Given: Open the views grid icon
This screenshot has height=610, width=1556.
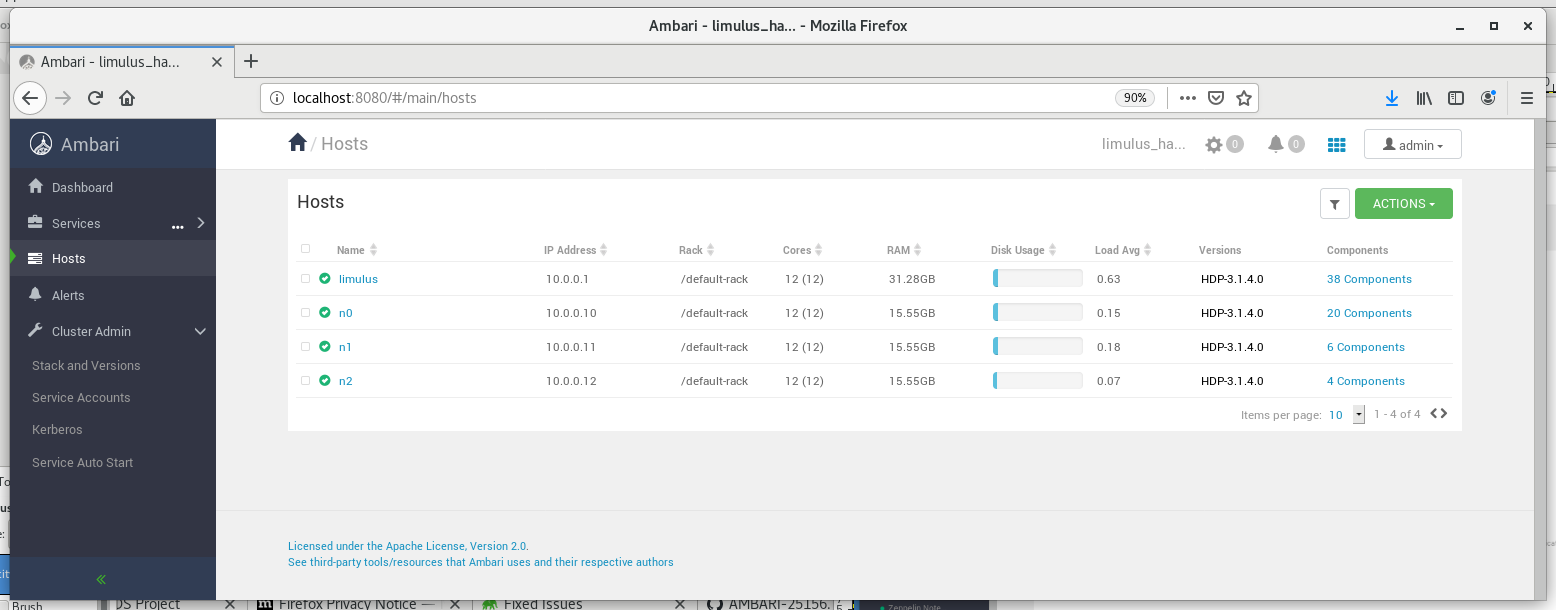Looking at the screenshot, I should click(1336, 145).
